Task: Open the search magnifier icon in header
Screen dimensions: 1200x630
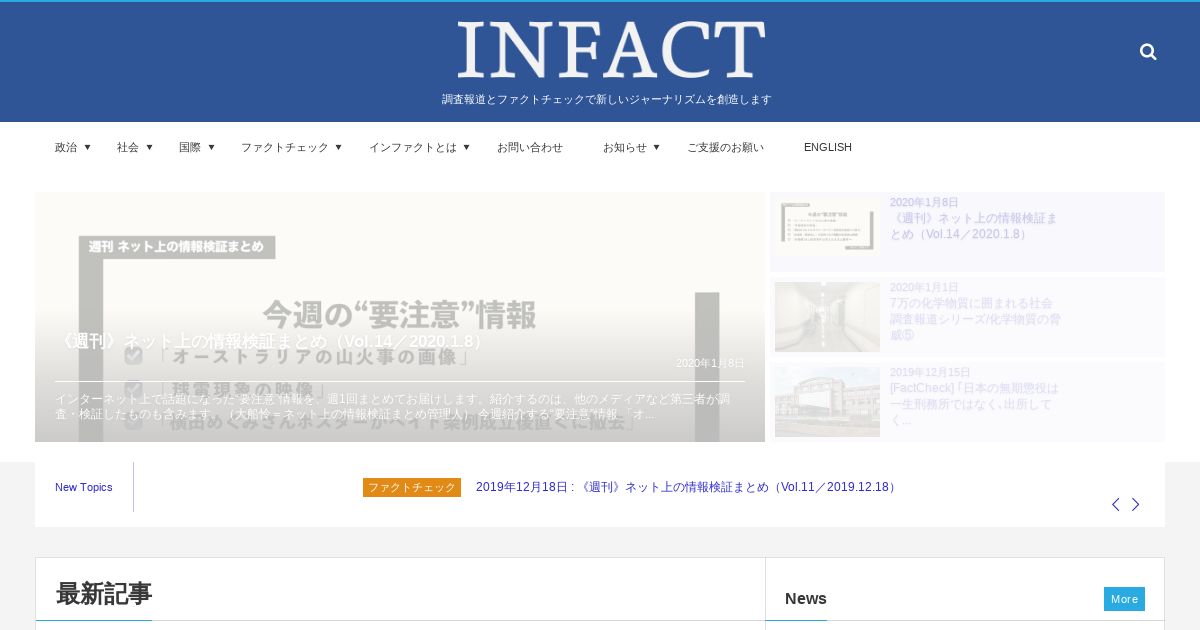Action: 1148,52
